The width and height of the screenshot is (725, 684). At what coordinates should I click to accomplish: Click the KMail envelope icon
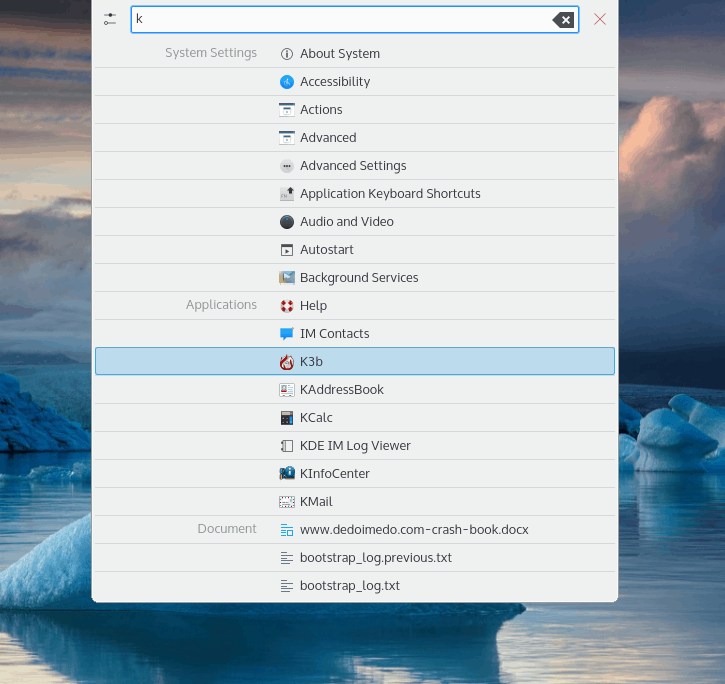coord(287,502)
